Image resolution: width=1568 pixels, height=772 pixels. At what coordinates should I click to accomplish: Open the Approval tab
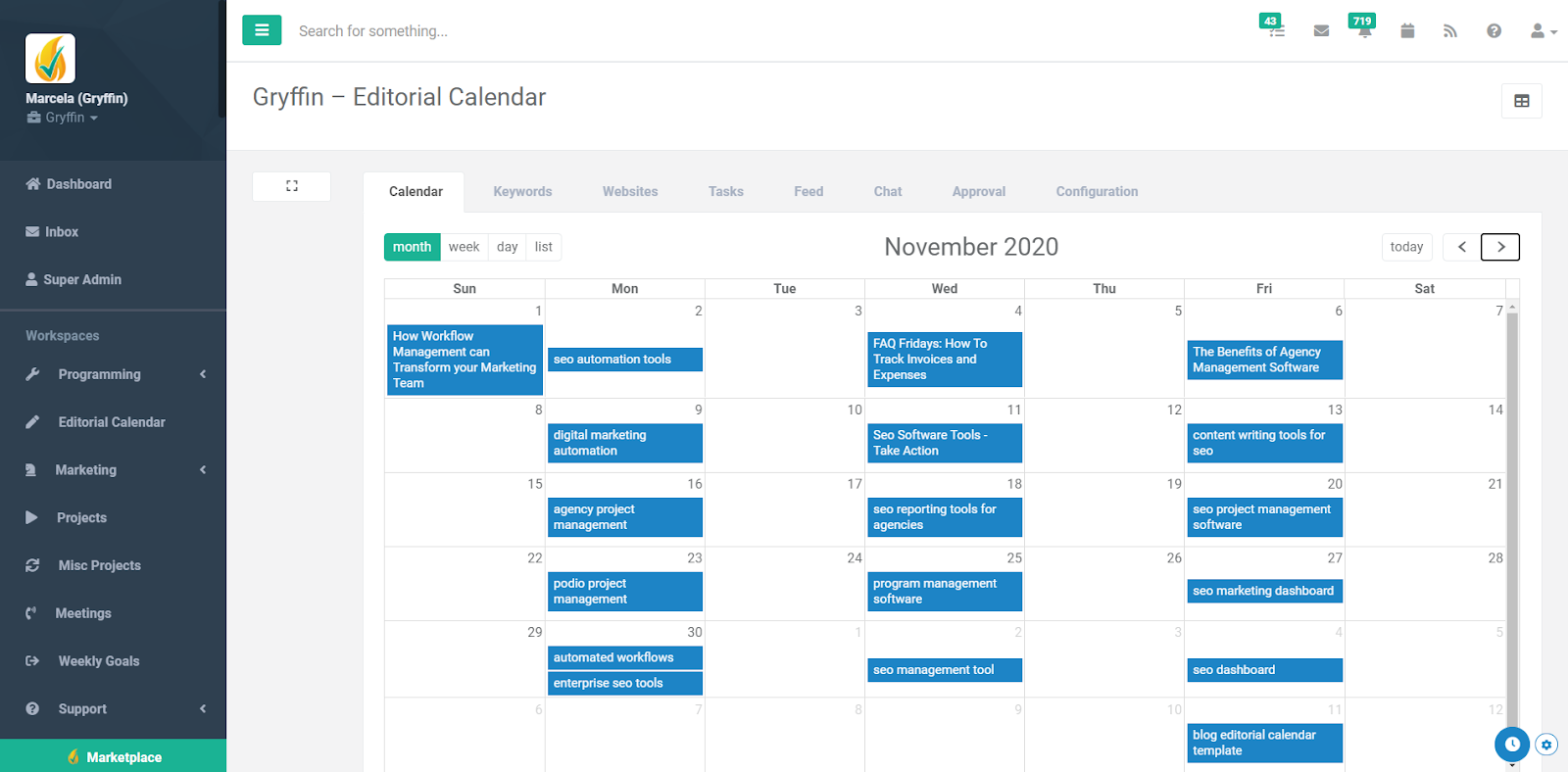click(x=978, y=192)
